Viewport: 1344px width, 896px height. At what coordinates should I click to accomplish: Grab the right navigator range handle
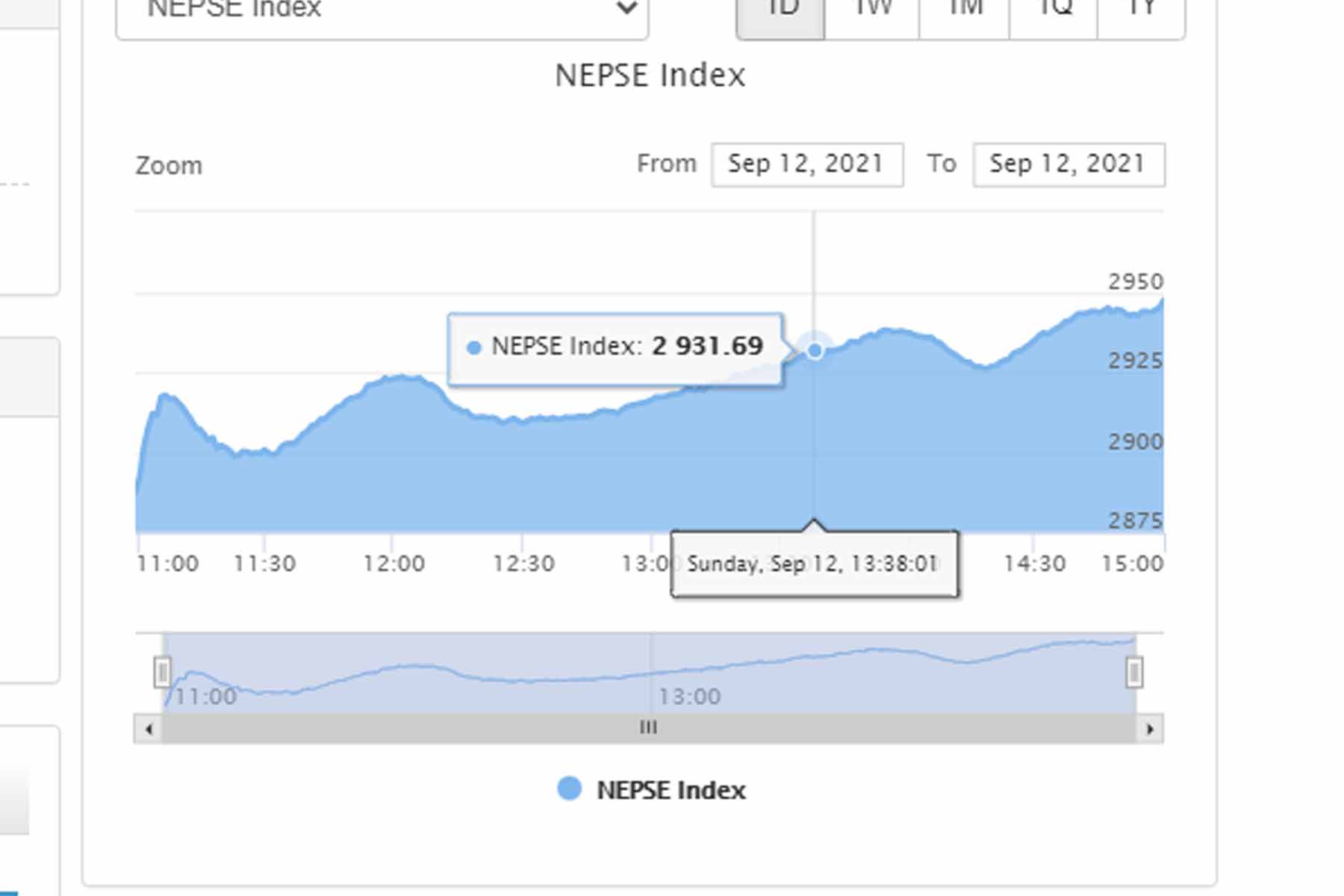[x=1134, y=672]
